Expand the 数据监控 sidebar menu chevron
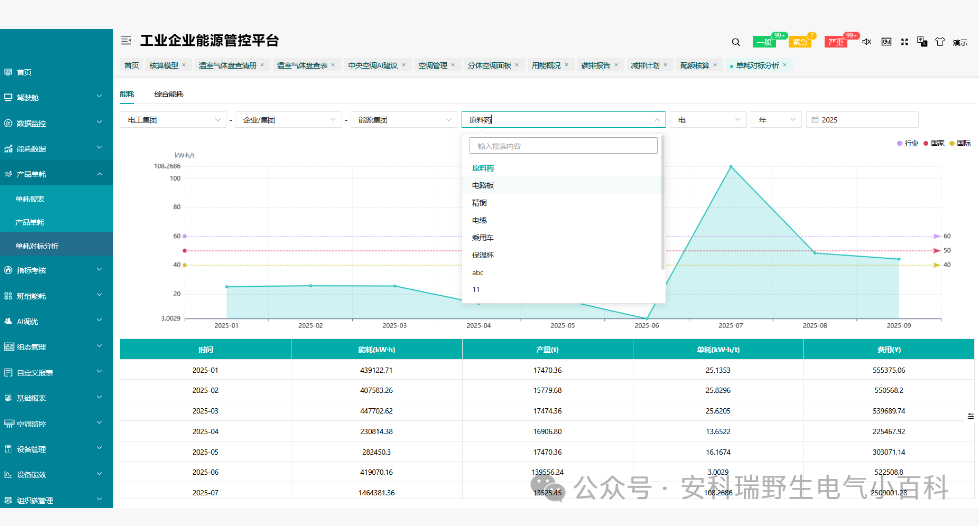The height and width of the screenshot is (526, 979). 99,122
